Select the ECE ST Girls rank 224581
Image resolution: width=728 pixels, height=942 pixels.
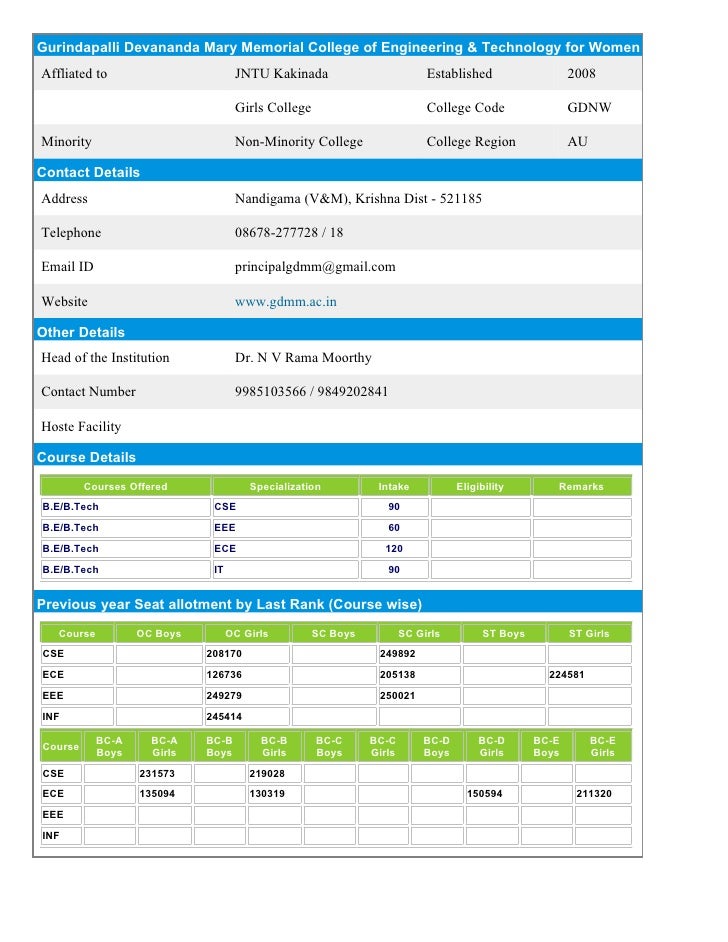pyautogui.click(x=566, y=675)
